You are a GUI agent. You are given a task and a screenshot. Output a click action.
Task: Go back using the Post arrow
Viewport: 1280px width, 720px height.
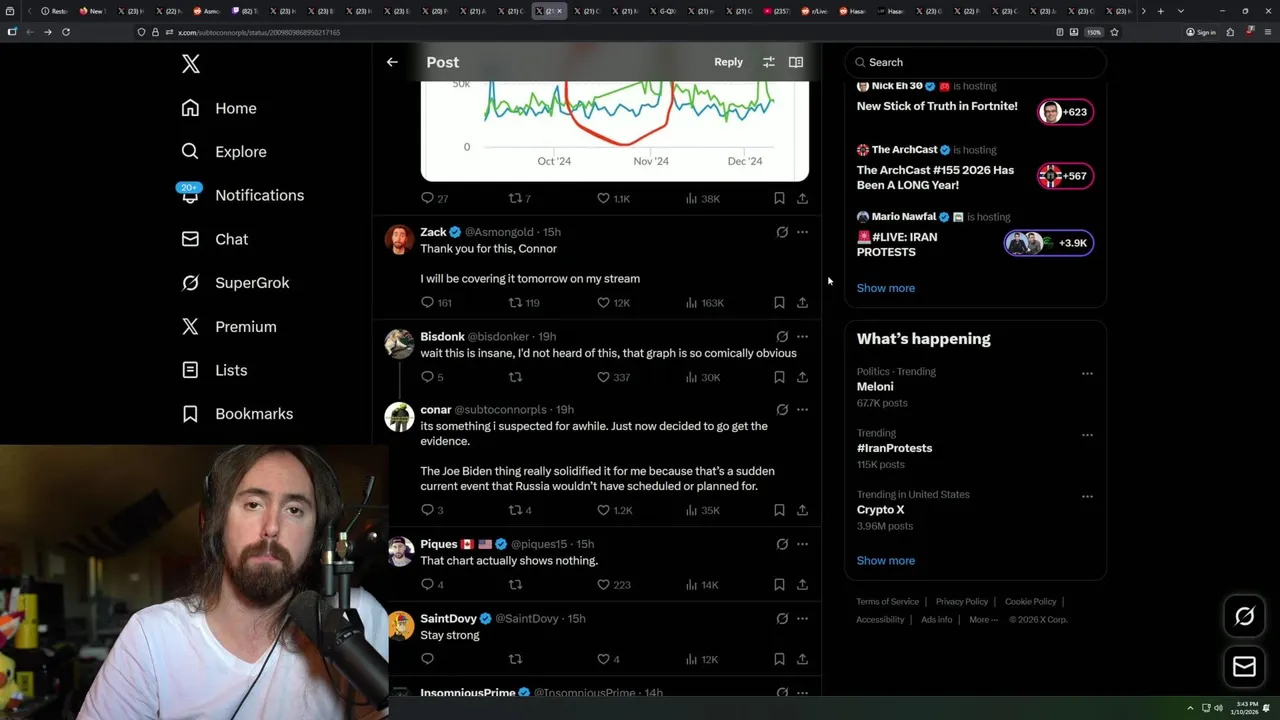point(392,62)
